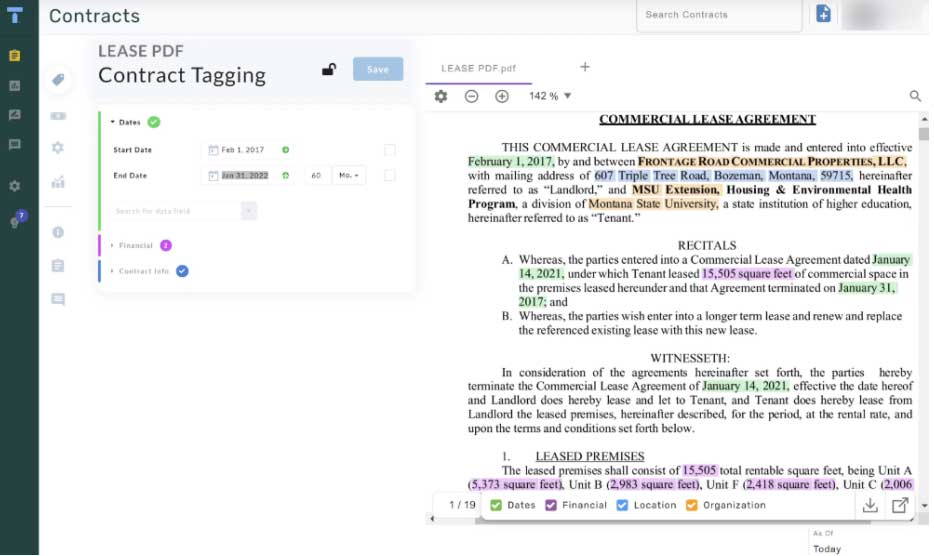Toggle the Financial highlight checkbox
The width and height of the screenshot is (934, 556).
pyautogui.click(x=551, y=506)
